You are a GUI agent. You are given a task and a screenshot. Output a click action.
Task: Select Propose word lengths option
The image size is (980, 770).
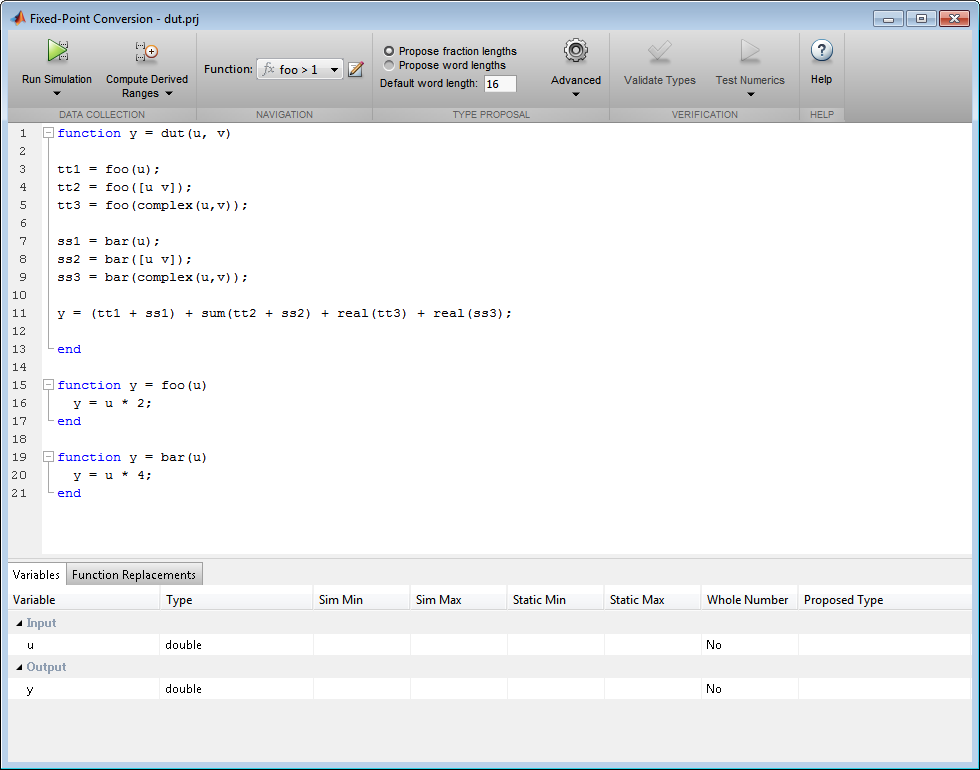[x=389, y=65]
